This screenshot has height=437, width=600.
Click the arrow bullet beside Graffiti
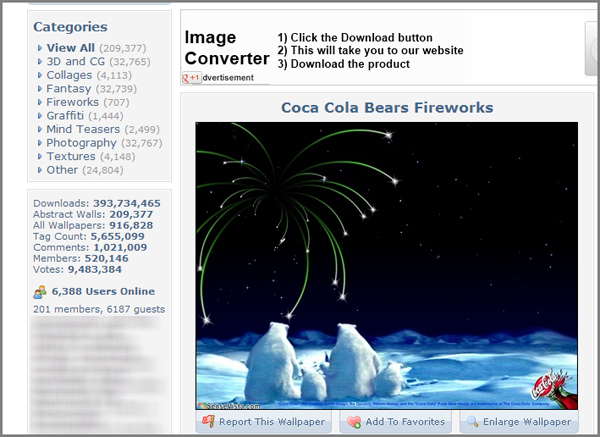[40, 116]
